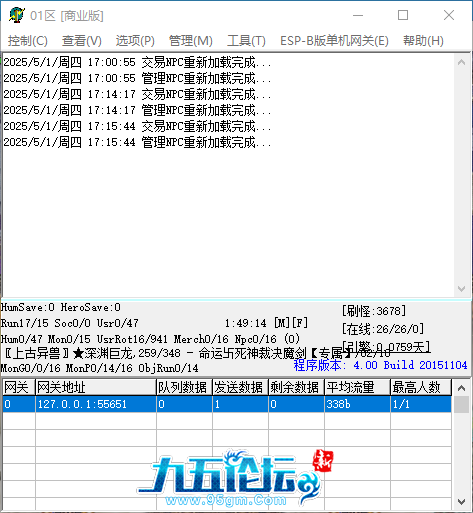473x513 pixels.
Task: Click the HumSave:0 HeroSave:0 status line
Action: [x=61, y=307]
